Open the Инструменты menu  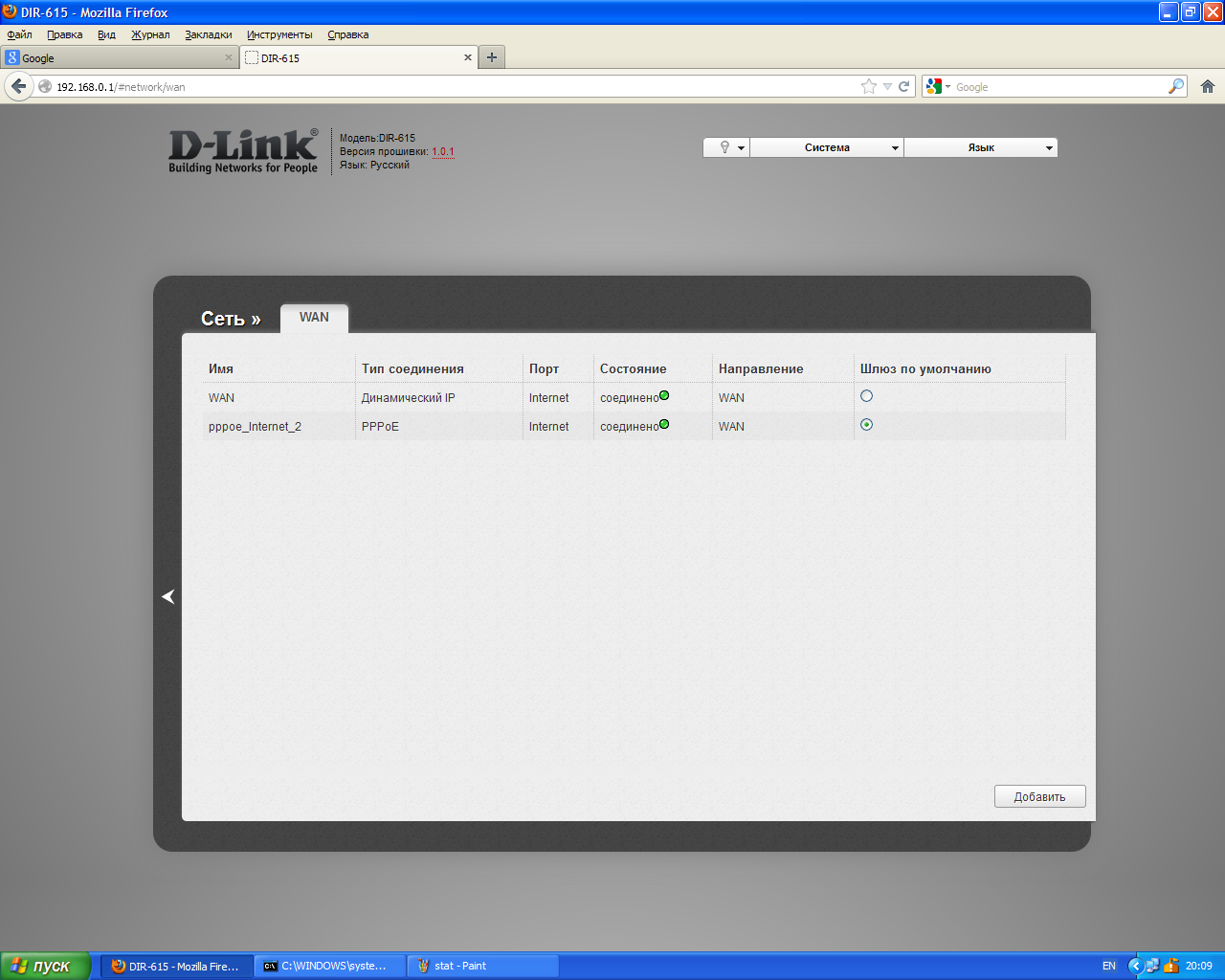(x=279, y=34)
